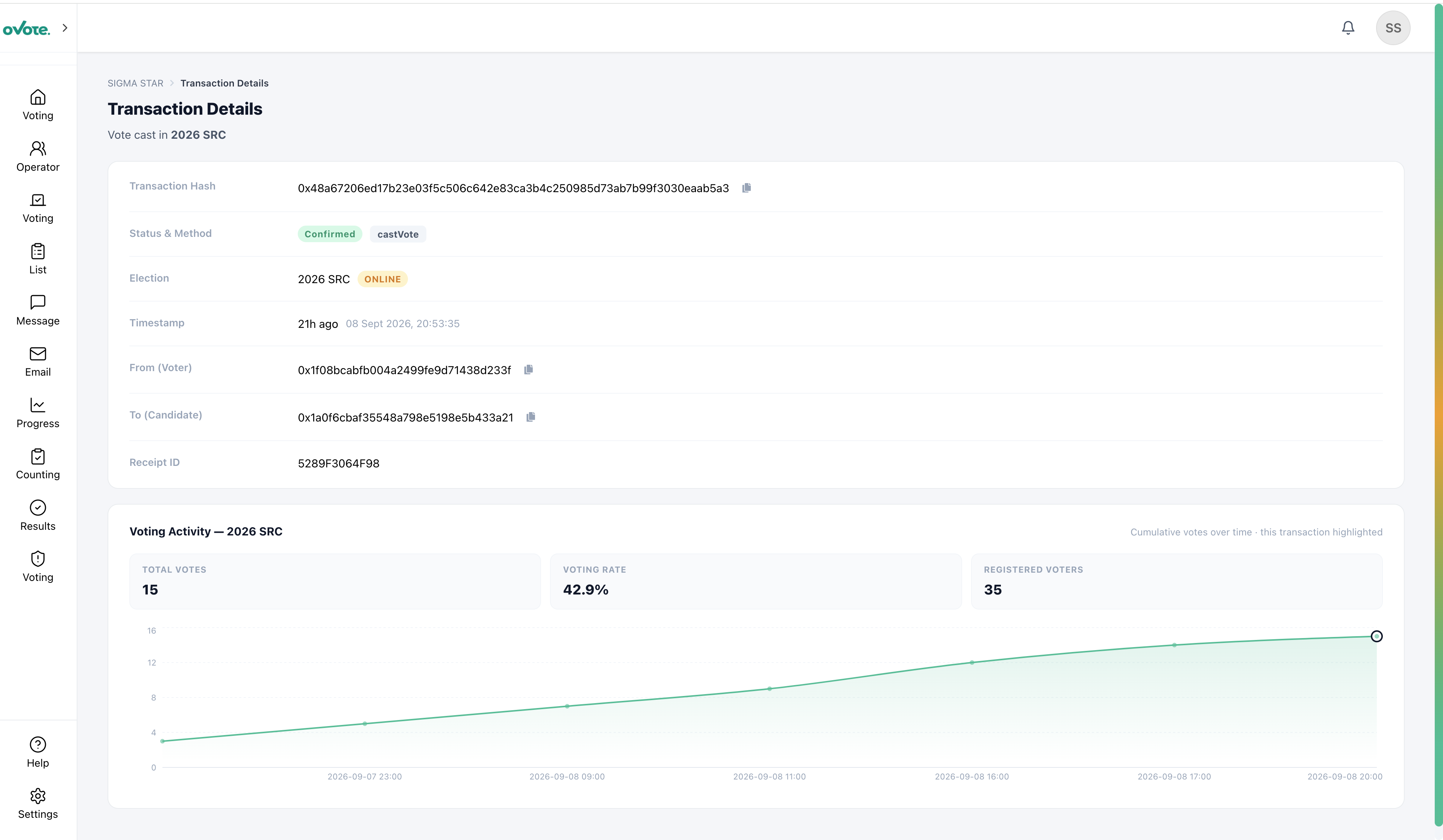Click the 2026 SRC election name
This screenshot has height=840, width=1443.
click(324, 279)
